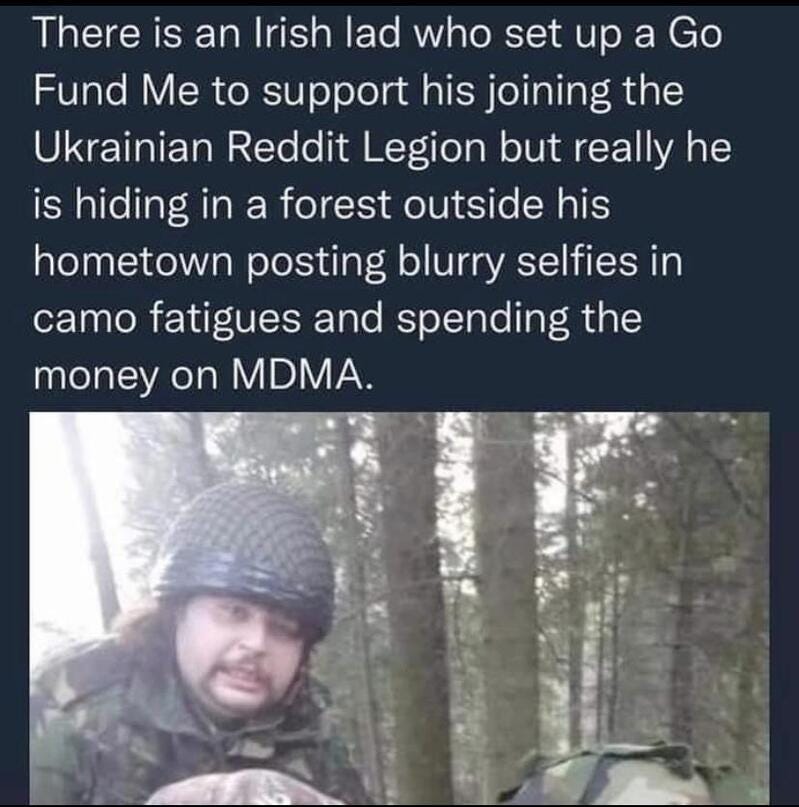Click the word "spending" in the tweet

pyautogui.click(x=483, y=320)
